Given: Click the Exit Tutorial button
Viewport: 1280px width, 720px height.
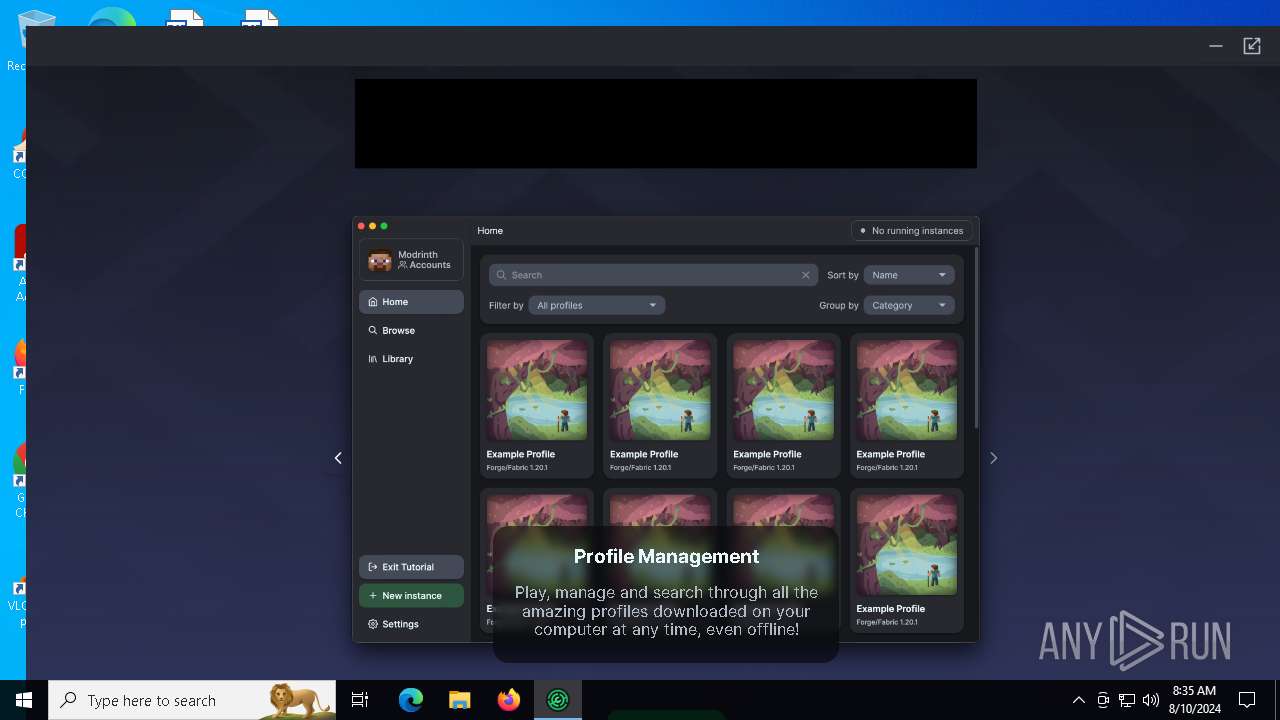Looking at the screenshot, I should click(411, 567).
